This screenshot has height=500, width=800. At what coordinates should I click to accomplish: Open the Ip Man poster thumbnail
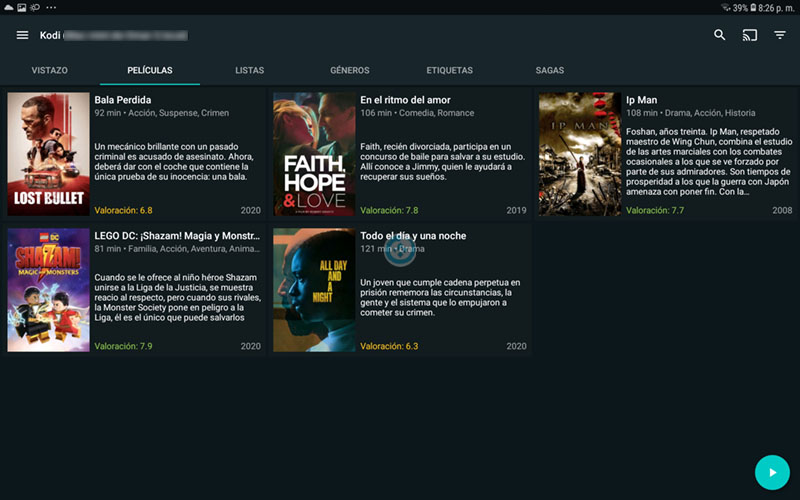coord(580,154)
